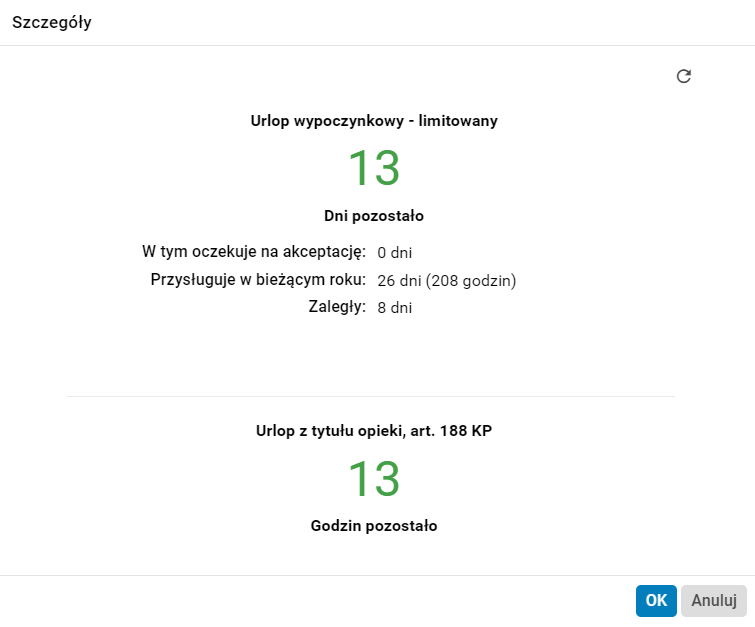Viewport: 755px width, 627px height.
Task: Click the Urlop z tytułu opieki heading
Action: point(328,431)
